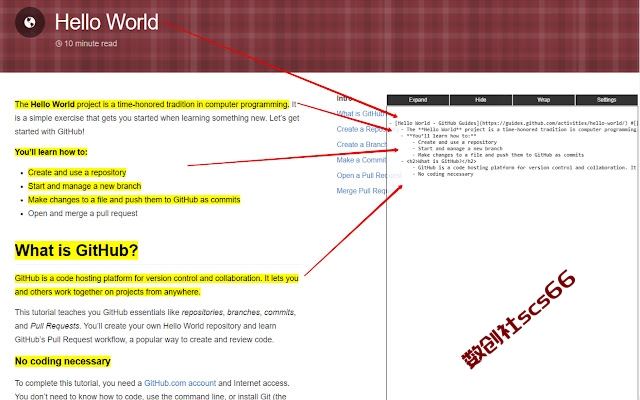Click the Expand button in the panel
This screenshot has width=640, height=400.
point(418,100)
